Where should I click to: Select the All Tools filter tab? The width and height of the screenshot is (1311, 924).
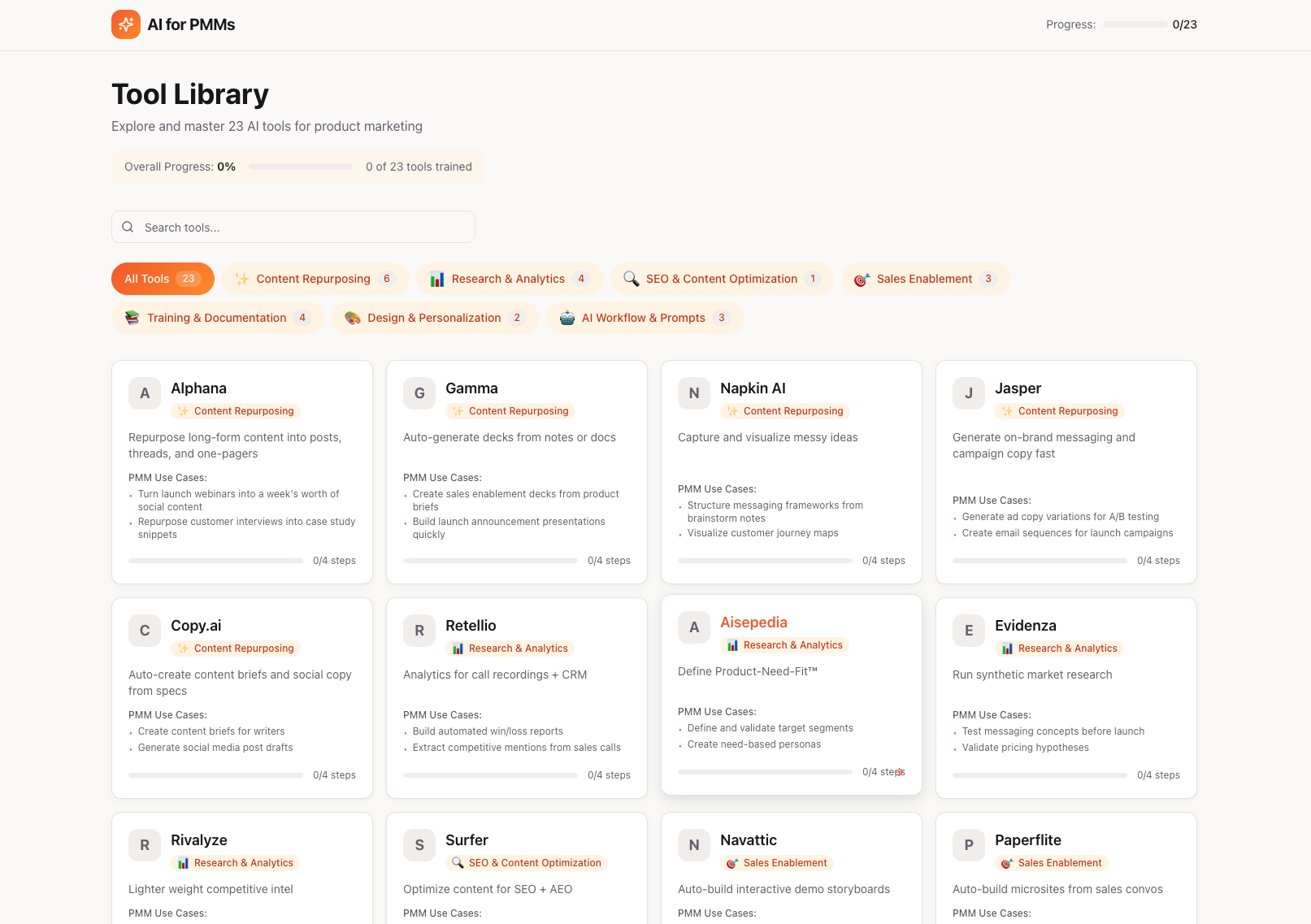pos(163,279)
